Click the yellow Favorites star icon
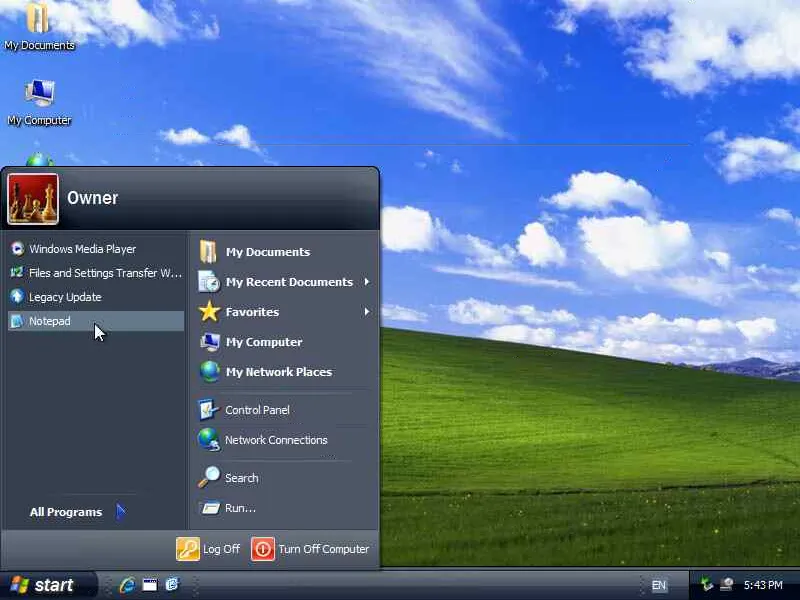Image resolution: width=800 pixels, height=600 pixels. [x=209, y=312]
